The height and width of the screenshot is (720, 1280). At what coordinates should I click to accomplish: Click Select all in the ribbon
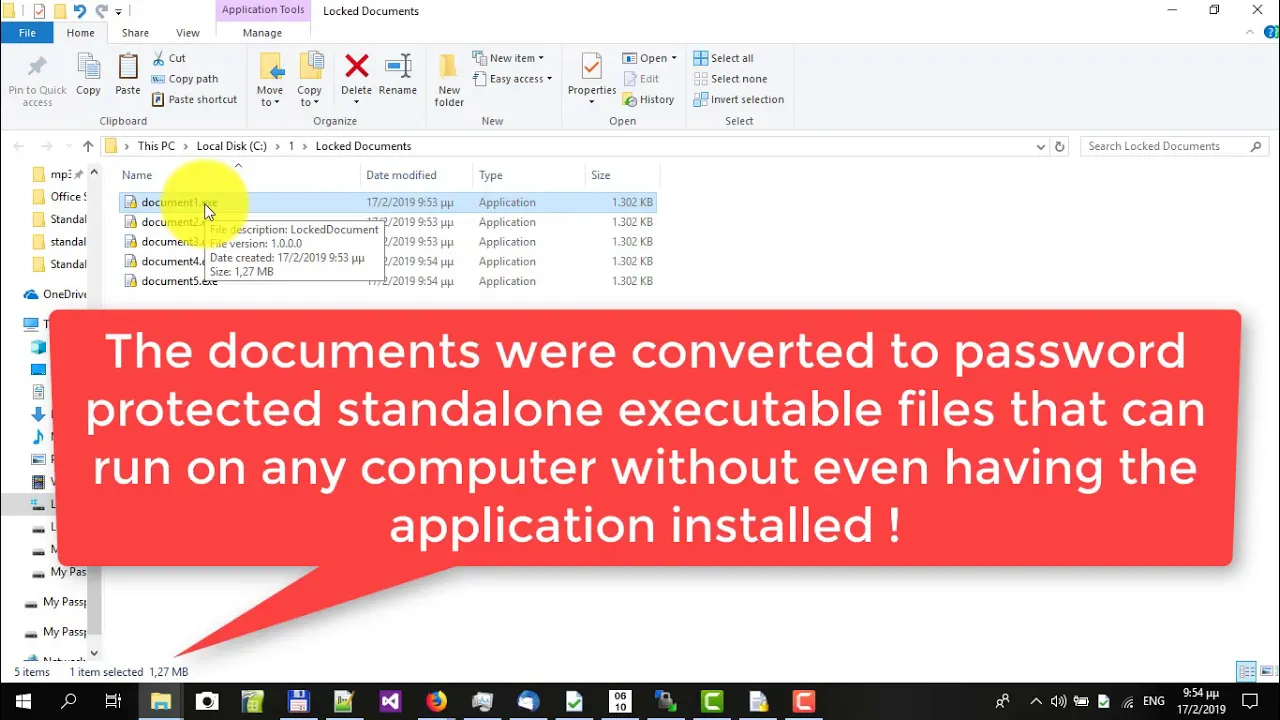coord(724,58)
